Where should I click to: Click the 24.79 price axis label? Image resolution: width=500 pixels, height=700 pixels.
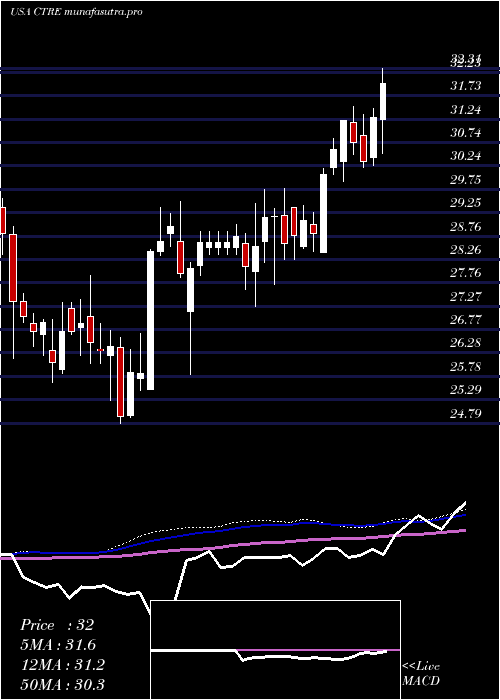(x=466, y=414)
